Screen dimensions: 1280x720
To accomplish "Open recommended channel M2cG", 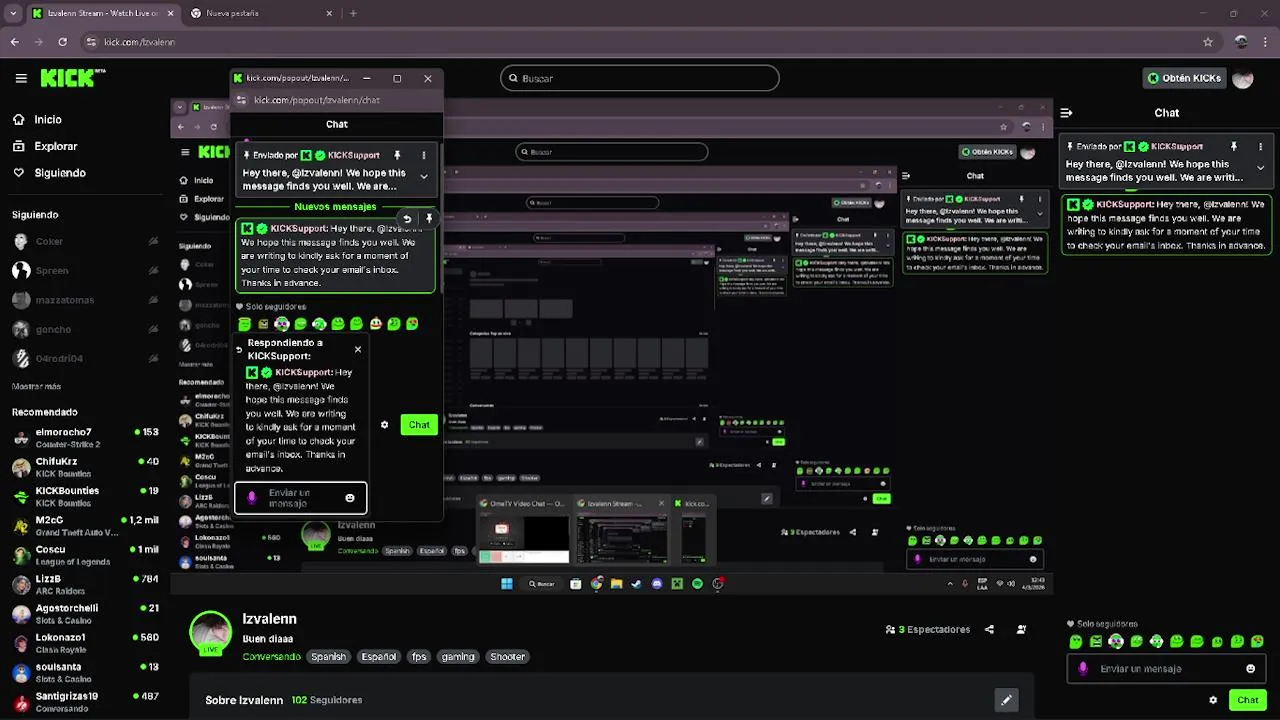I will pyautogui.click(x=85, y=526).
